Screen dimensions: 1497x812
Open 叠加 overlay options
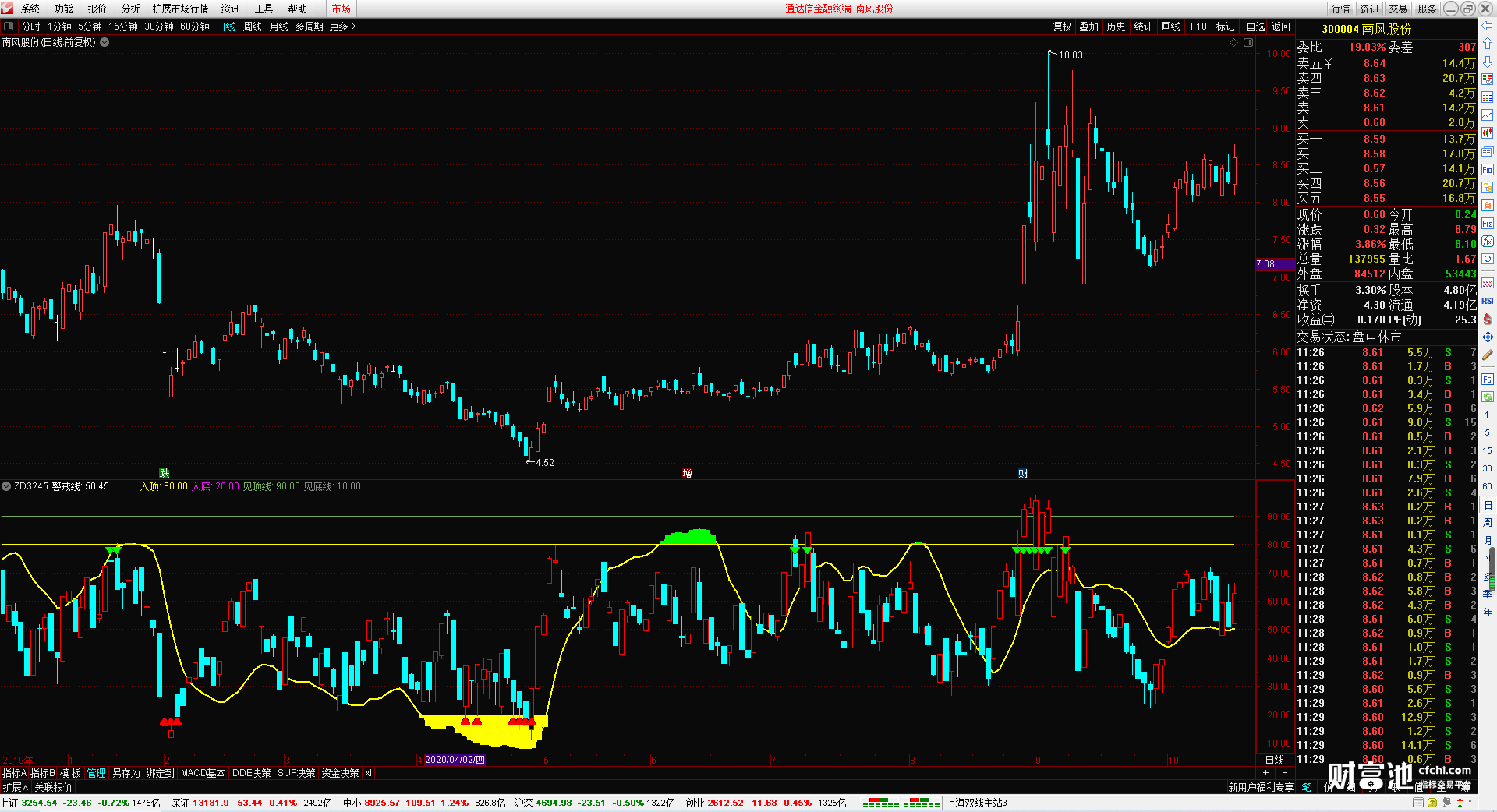coord(1088,26)
